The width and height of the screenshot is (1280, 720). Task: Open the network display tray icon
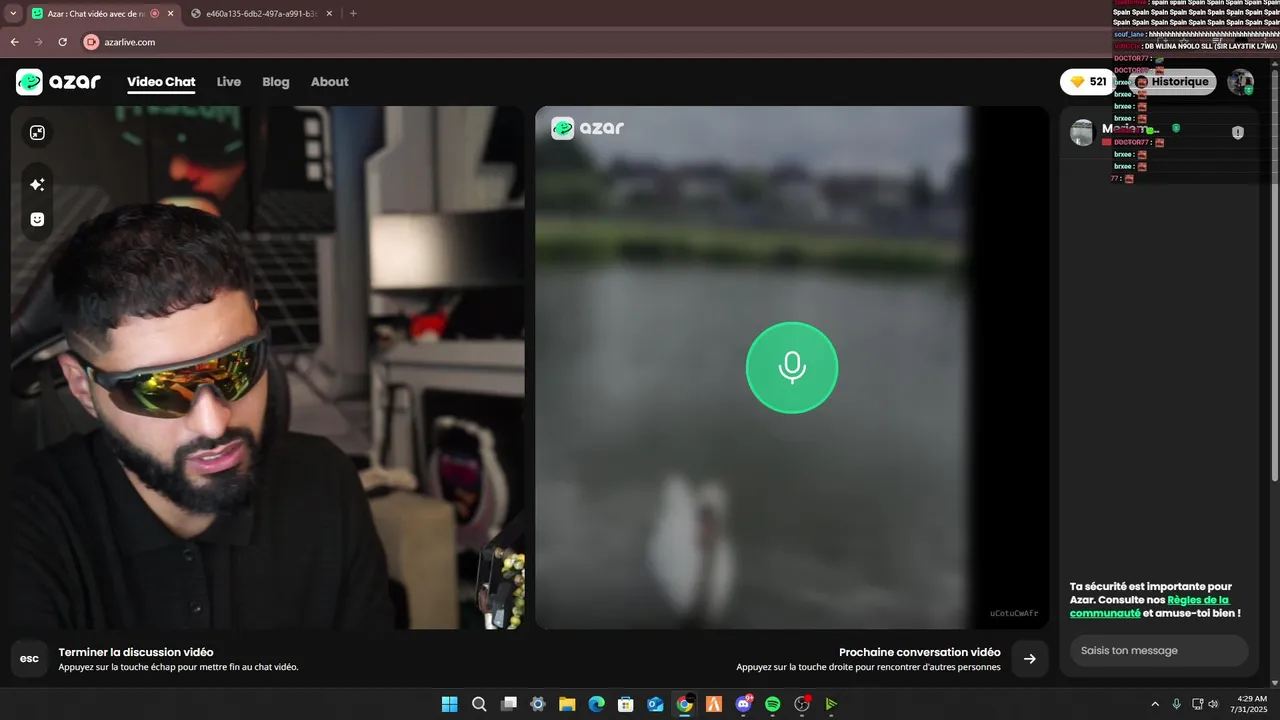click(x=1198, y=704)
